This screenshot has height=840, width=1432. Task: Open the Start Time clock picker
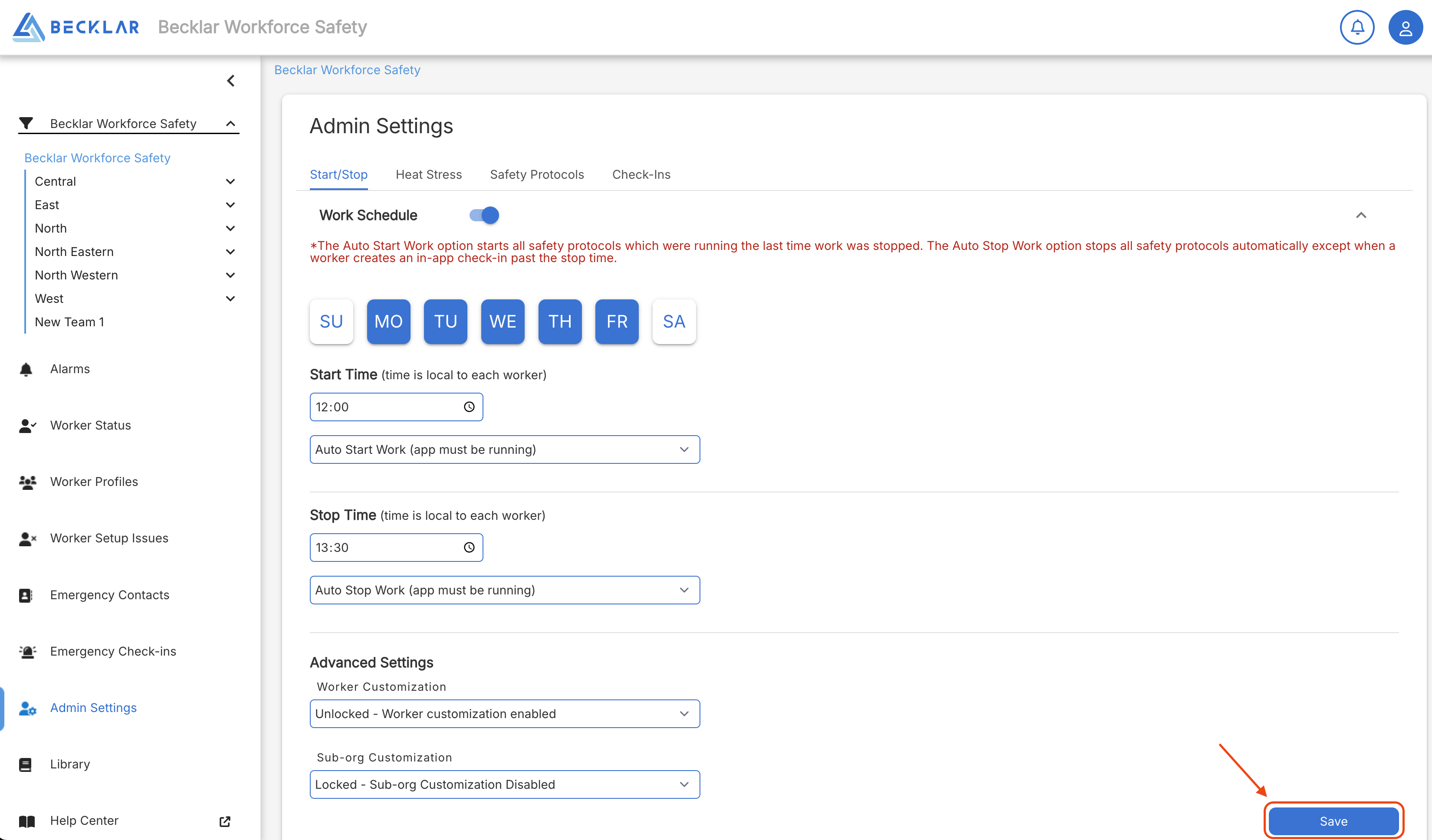(x=469, y=407)
